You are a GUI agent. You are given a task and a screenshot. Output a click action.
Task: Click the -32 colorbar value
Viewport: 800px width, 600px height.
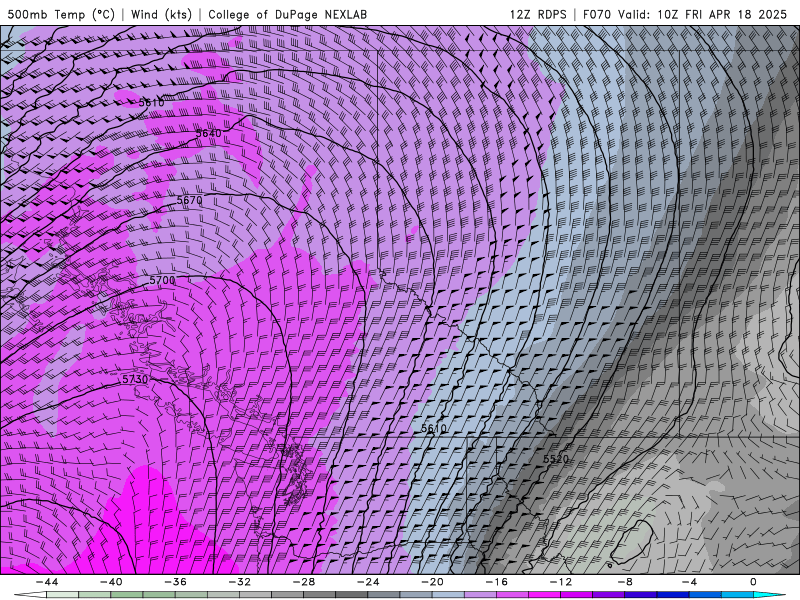tap(239, 582)
